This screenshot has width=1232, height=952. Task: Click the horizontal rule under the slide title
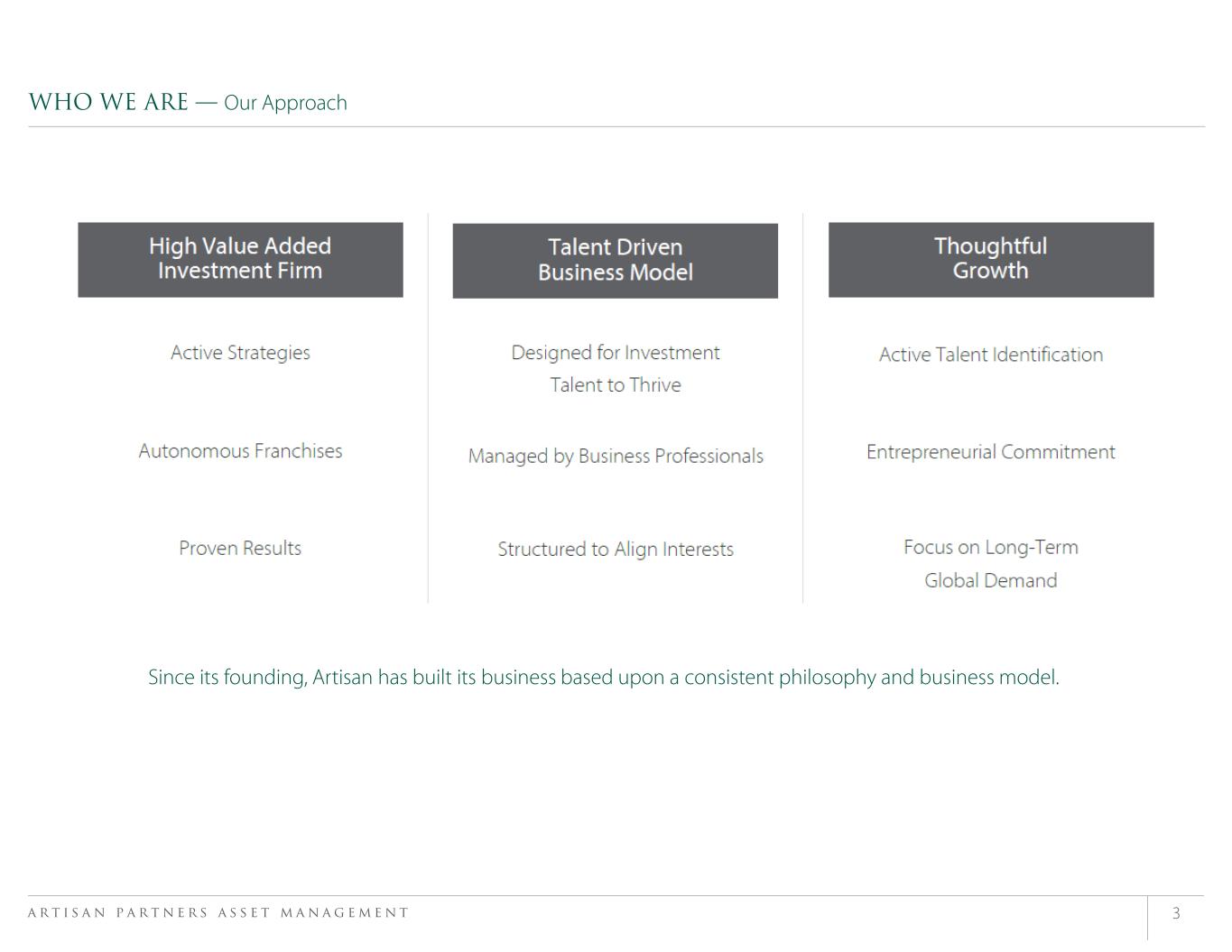coord(616,127)
